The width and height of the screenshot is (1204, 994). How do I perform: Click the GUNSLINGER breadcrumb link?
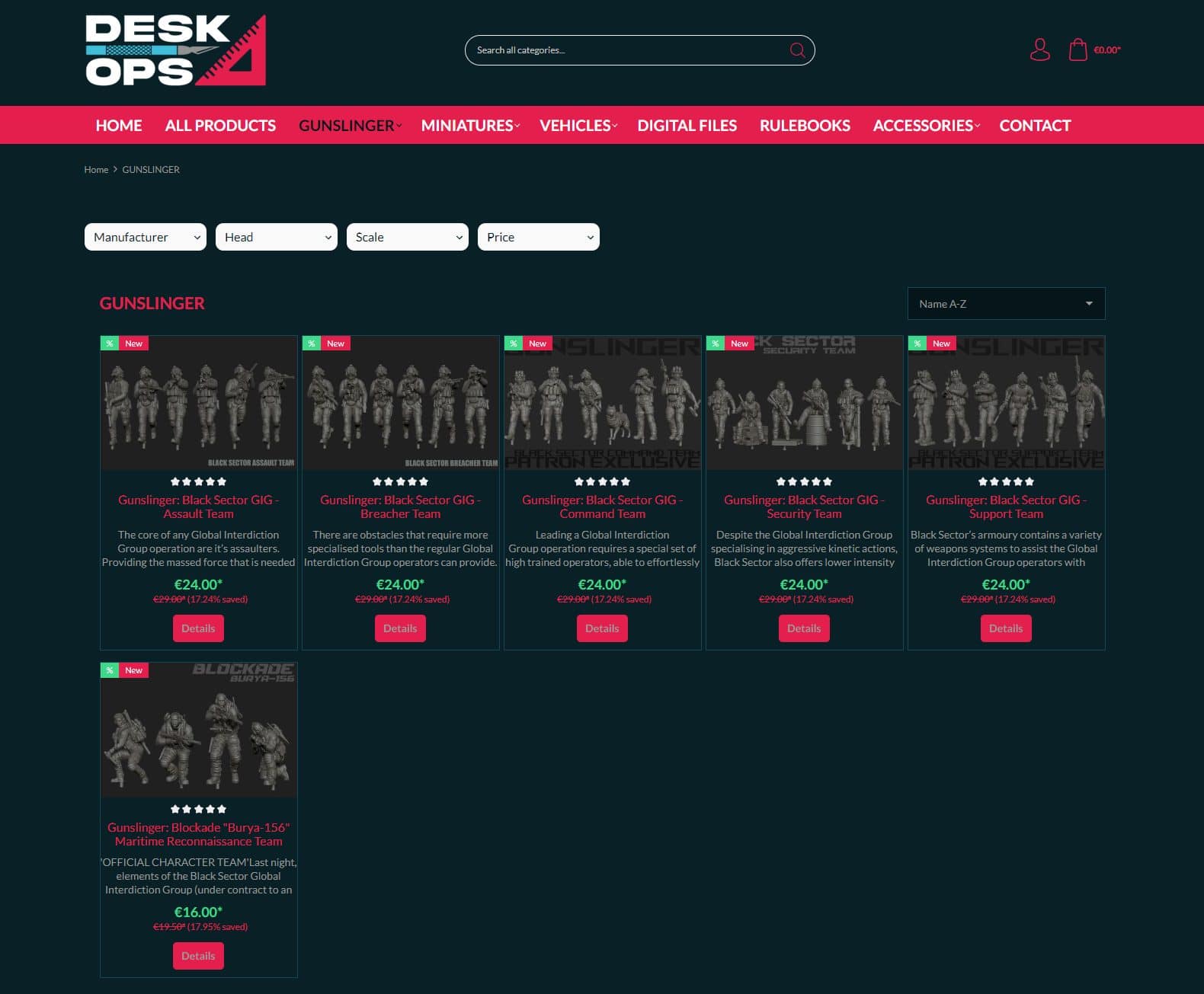tap(151, 170)
